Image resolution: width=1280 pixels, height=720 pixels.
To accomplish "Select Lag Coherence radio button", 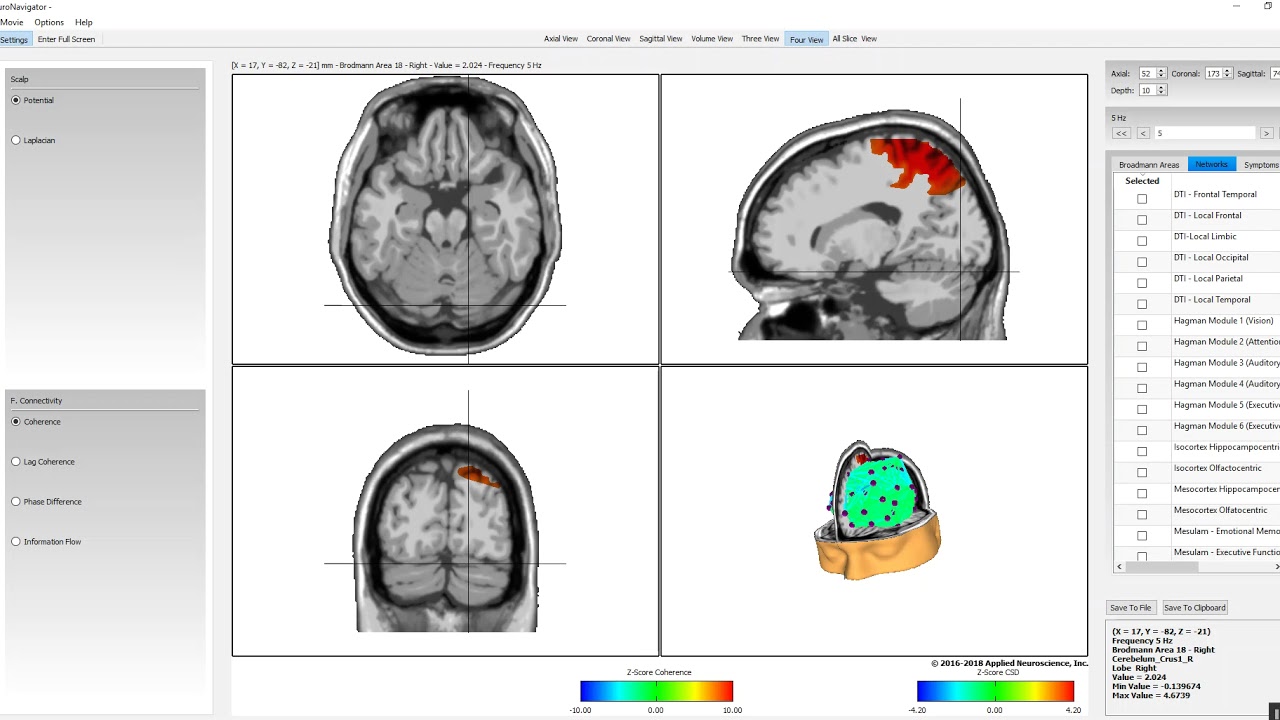I will [x=16, y=462].
